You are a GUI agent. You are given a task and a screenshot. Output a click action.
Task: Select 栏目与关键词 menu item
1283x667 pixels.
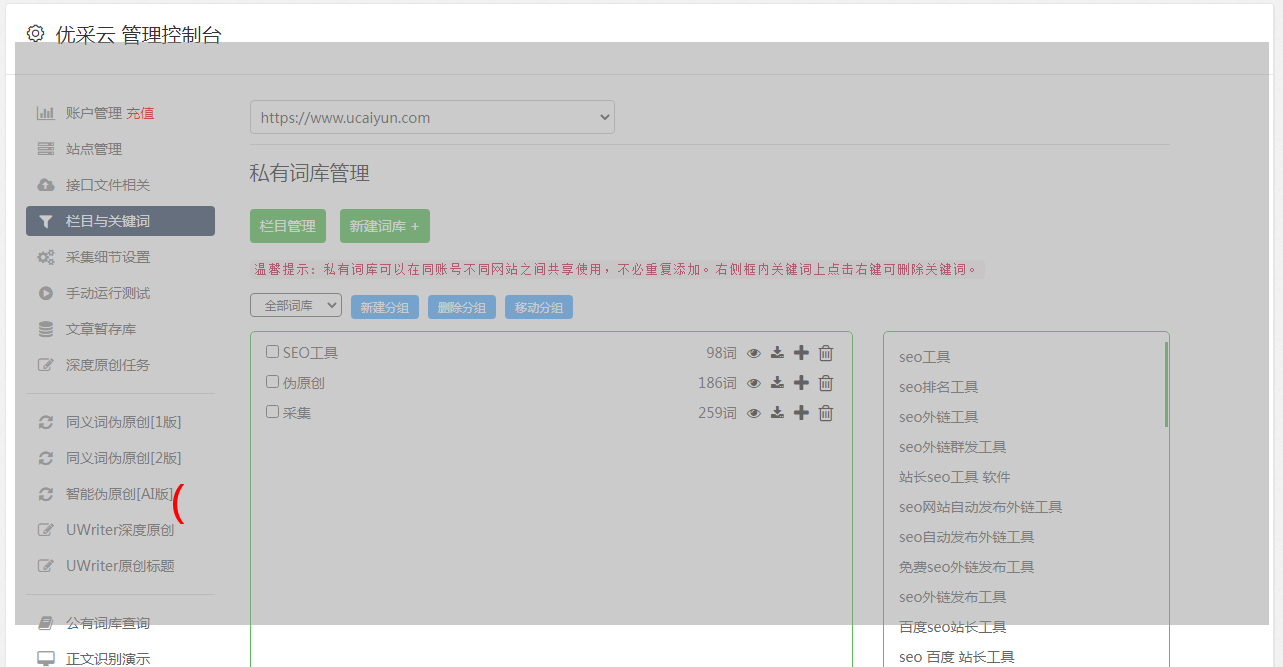coord(120,221)
